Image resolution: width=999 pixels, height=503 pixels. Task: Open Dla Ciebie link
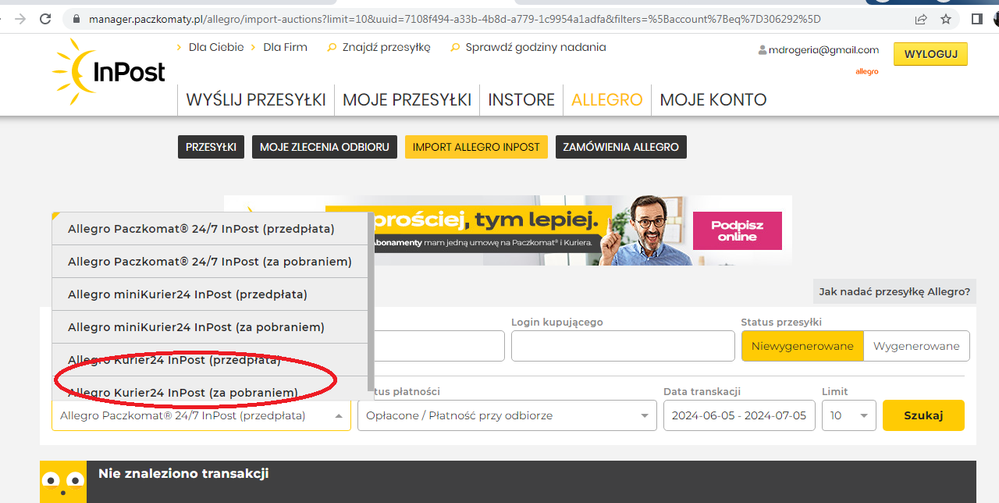pyautogui.click(x=216, y=47)
